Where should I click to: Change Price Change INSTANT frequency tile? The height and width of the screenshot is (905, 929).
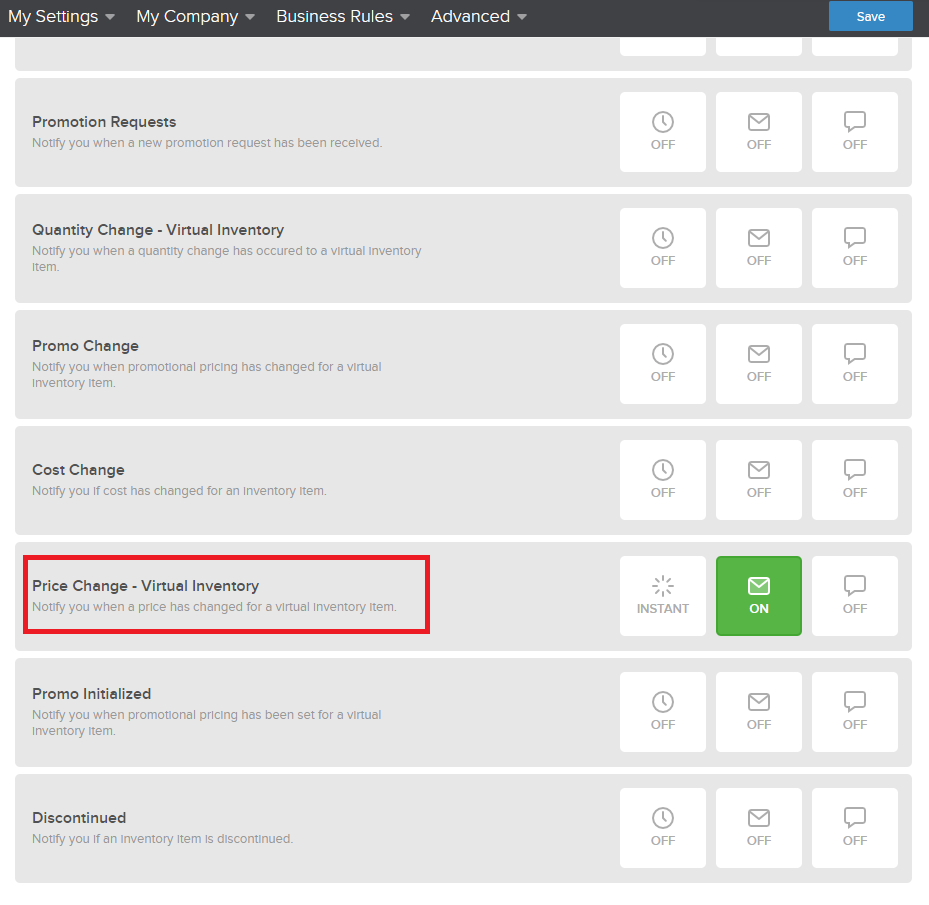point(662,596)
